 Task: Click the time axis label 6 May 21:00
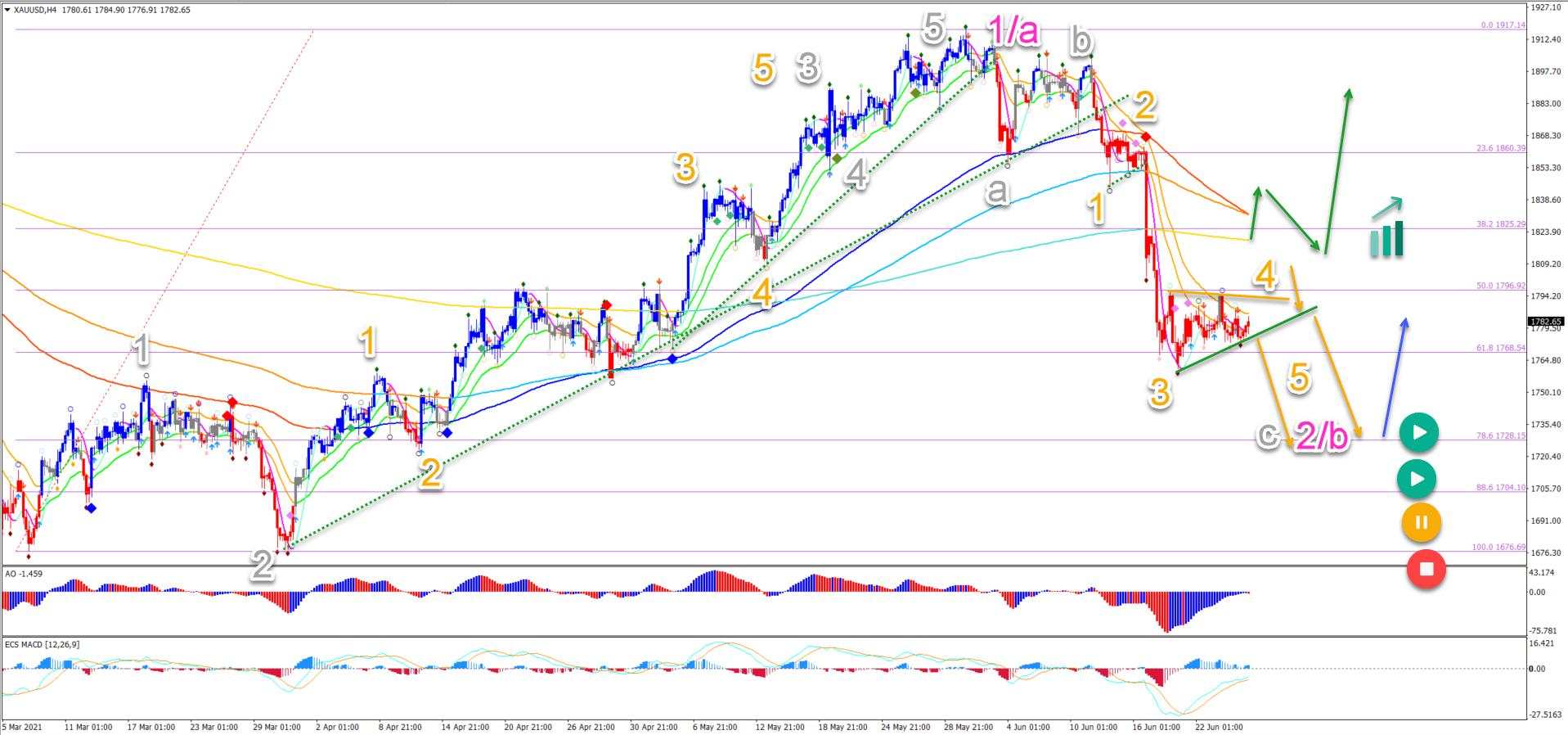(x=714, y=727)
